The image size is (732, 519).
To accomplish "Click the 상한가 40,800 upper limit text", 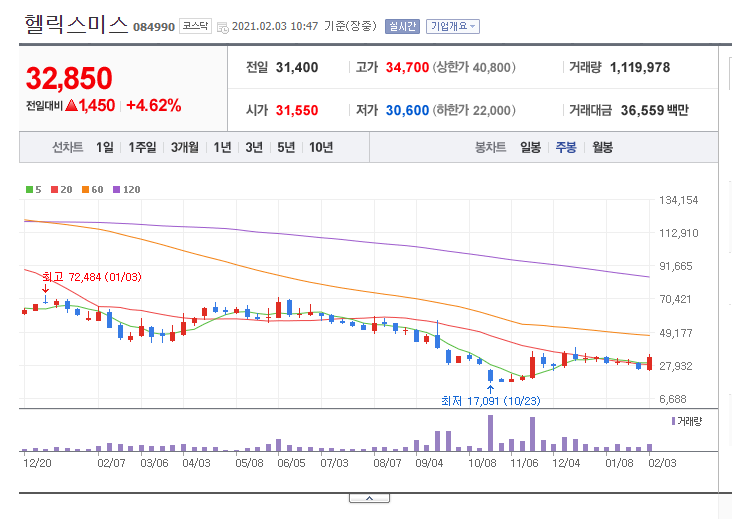I will (474, 67).
